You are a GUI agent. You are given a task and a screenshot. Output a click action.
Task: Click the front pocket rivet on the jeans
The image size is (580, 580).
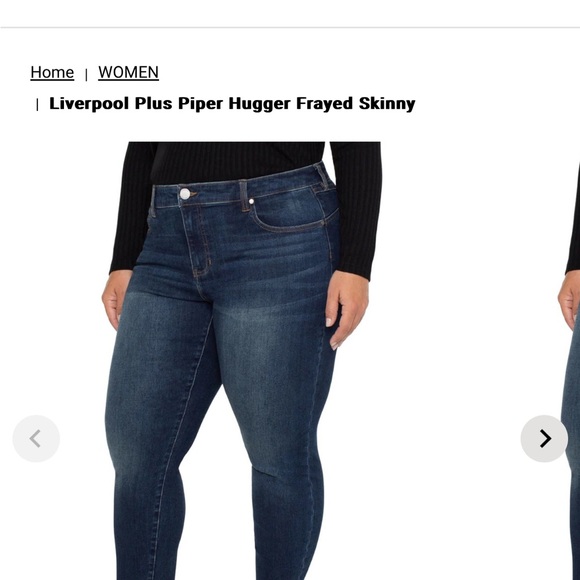click(x=251, y=201)
